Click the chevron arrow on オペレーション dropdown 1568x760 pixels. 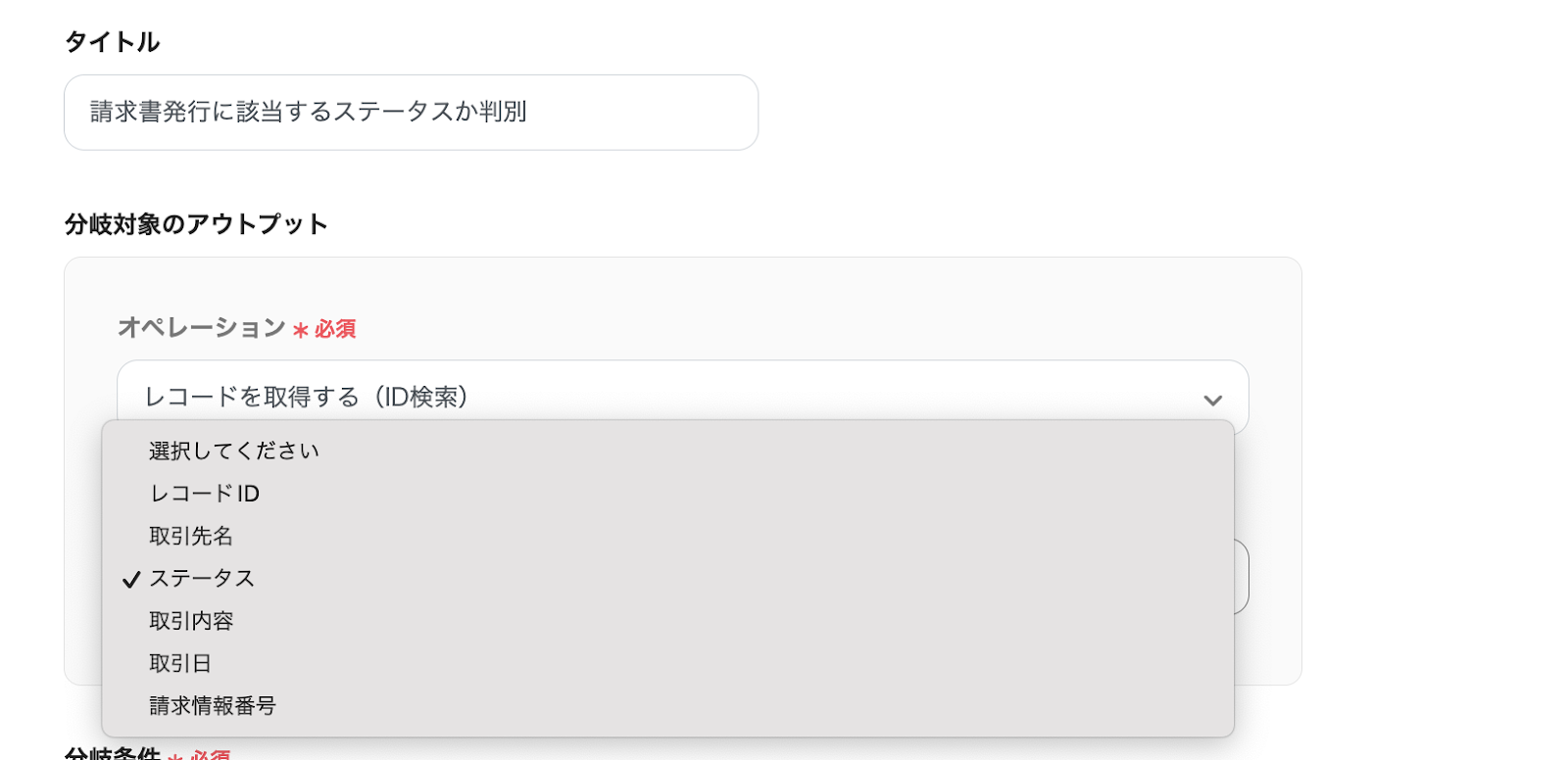click(1212, 400)
